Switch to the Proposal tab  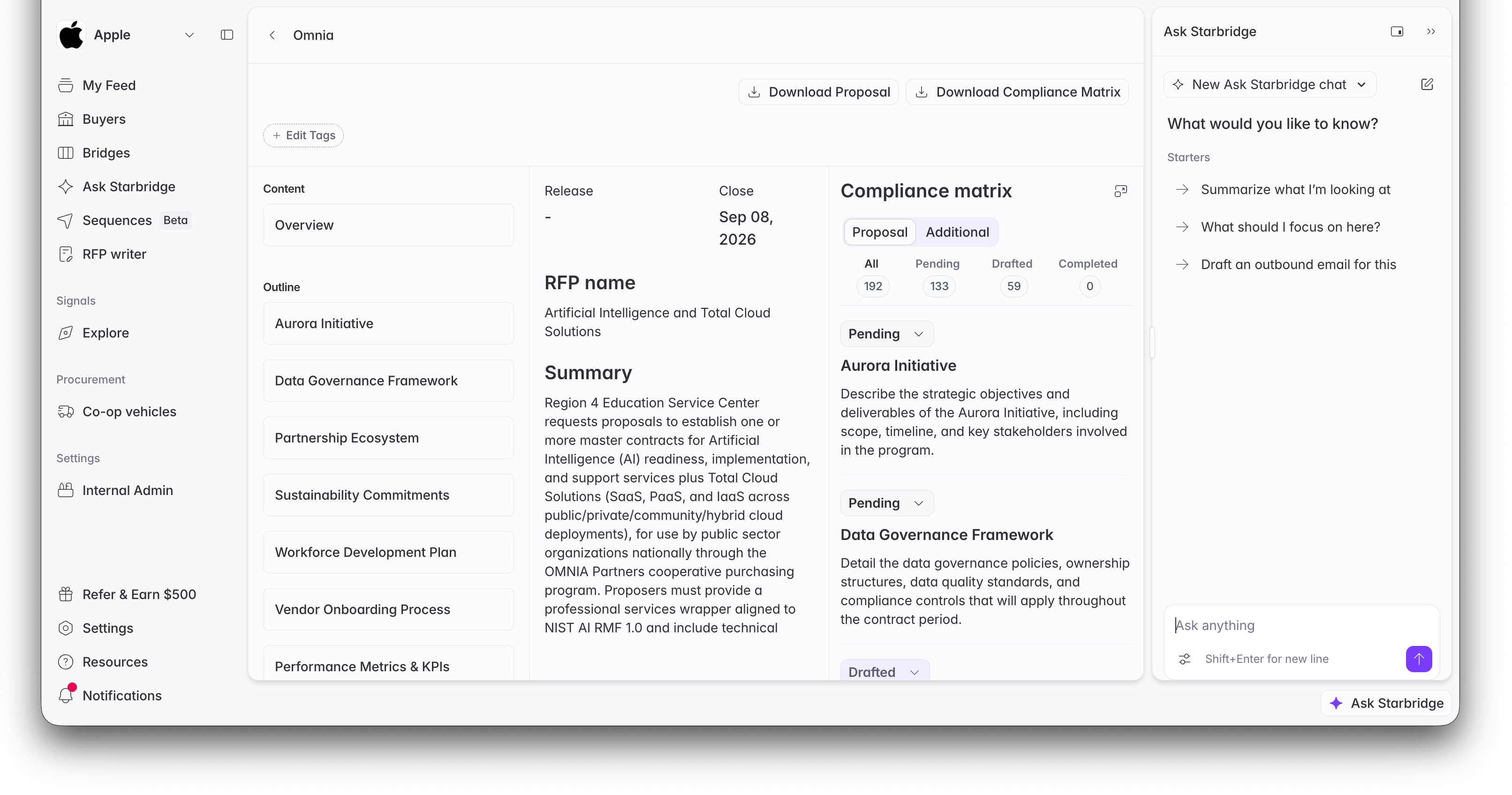click(x=879, y=232)
